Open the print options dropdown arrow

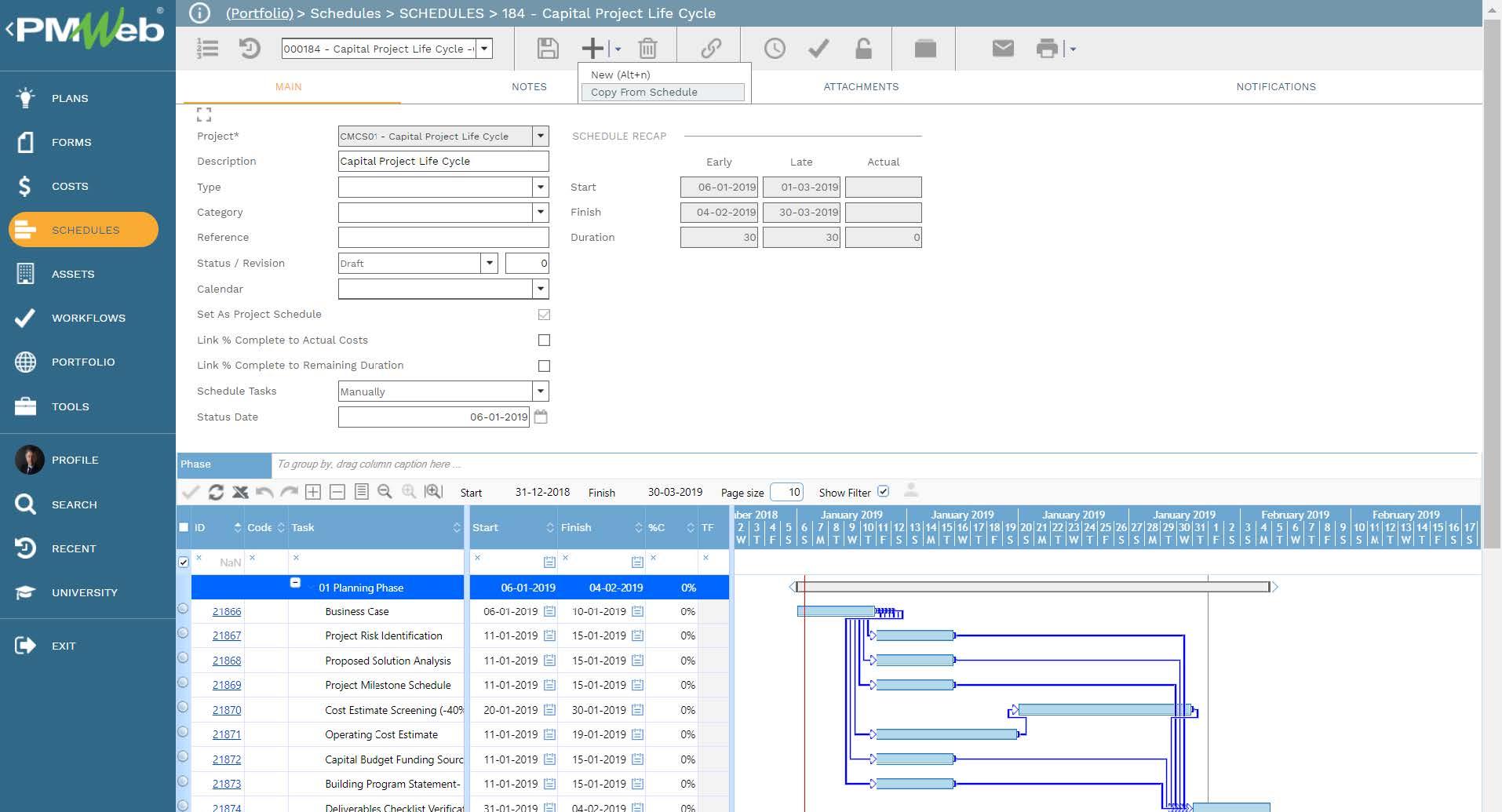coord(1073,49)
